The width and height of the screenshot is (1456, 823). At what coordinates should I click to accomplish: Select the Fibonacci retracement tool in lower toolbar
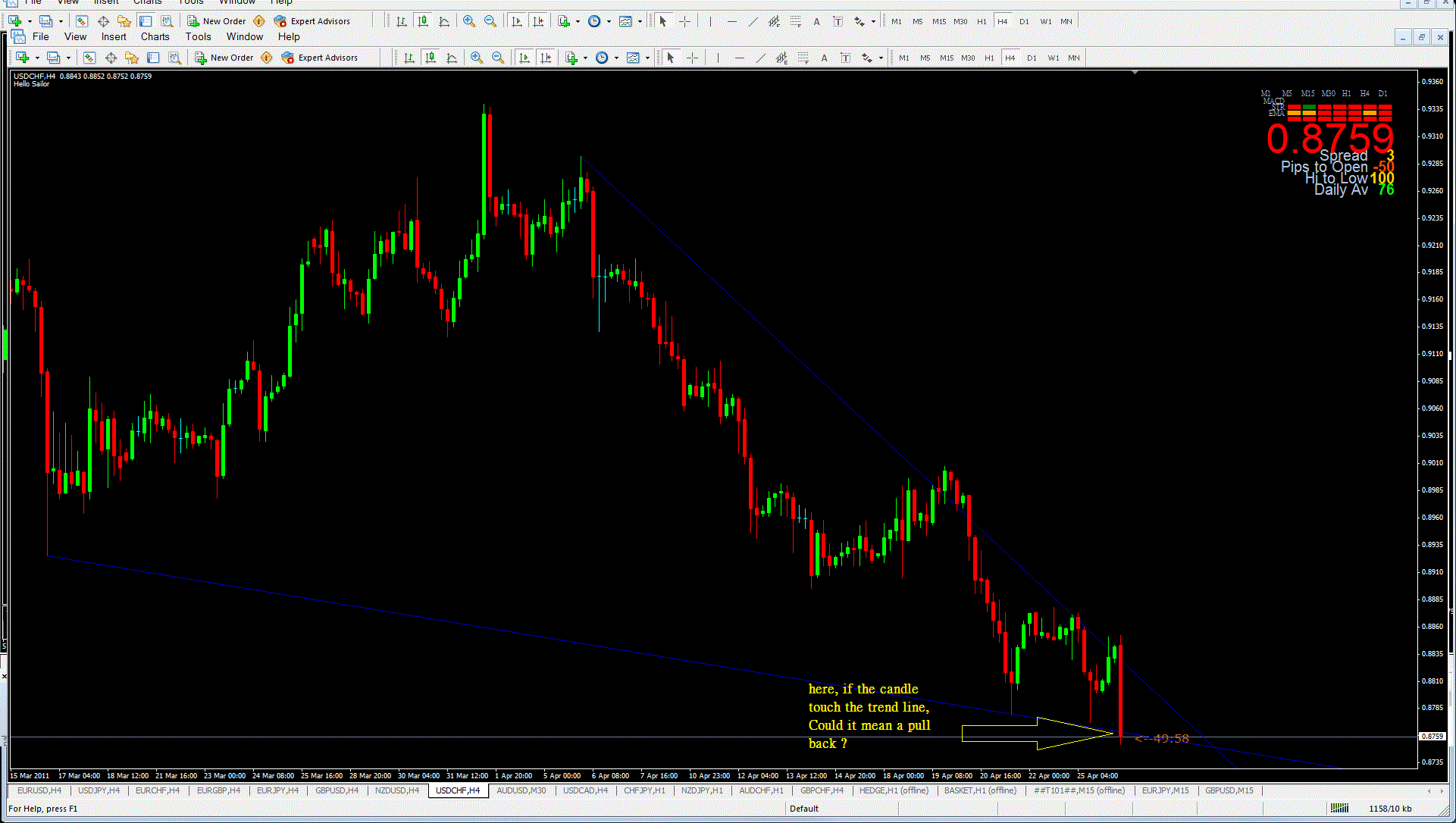tap(803, 58)
